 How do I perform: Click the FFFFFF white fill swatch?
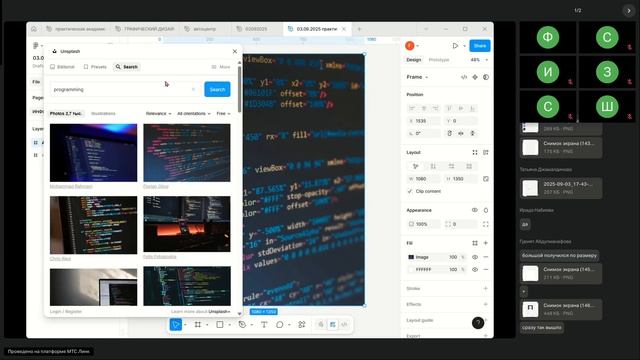pos(411,269)
